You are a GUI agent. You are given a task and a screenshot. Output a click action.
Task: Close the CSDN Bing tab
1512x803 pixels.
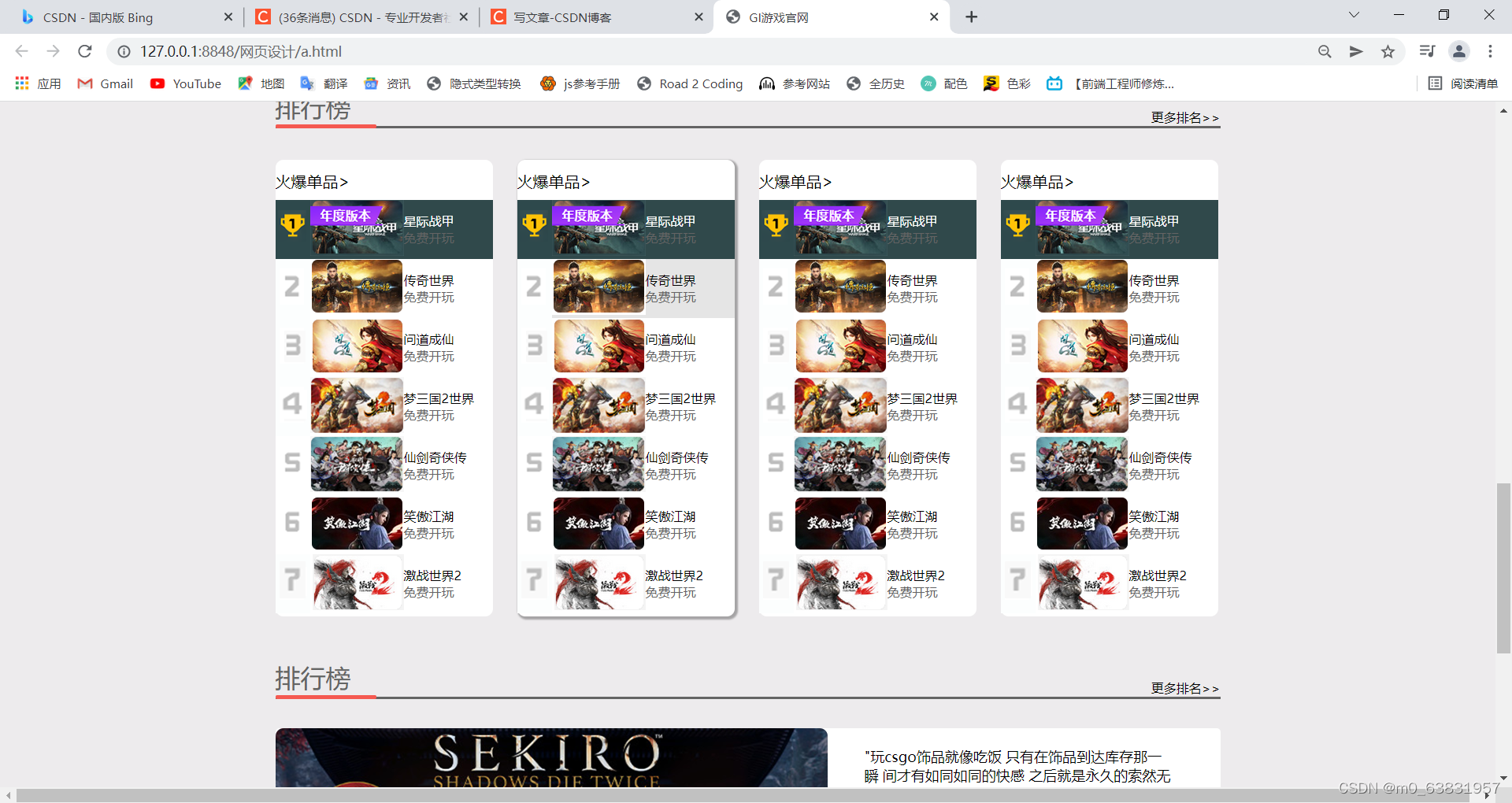228,17
